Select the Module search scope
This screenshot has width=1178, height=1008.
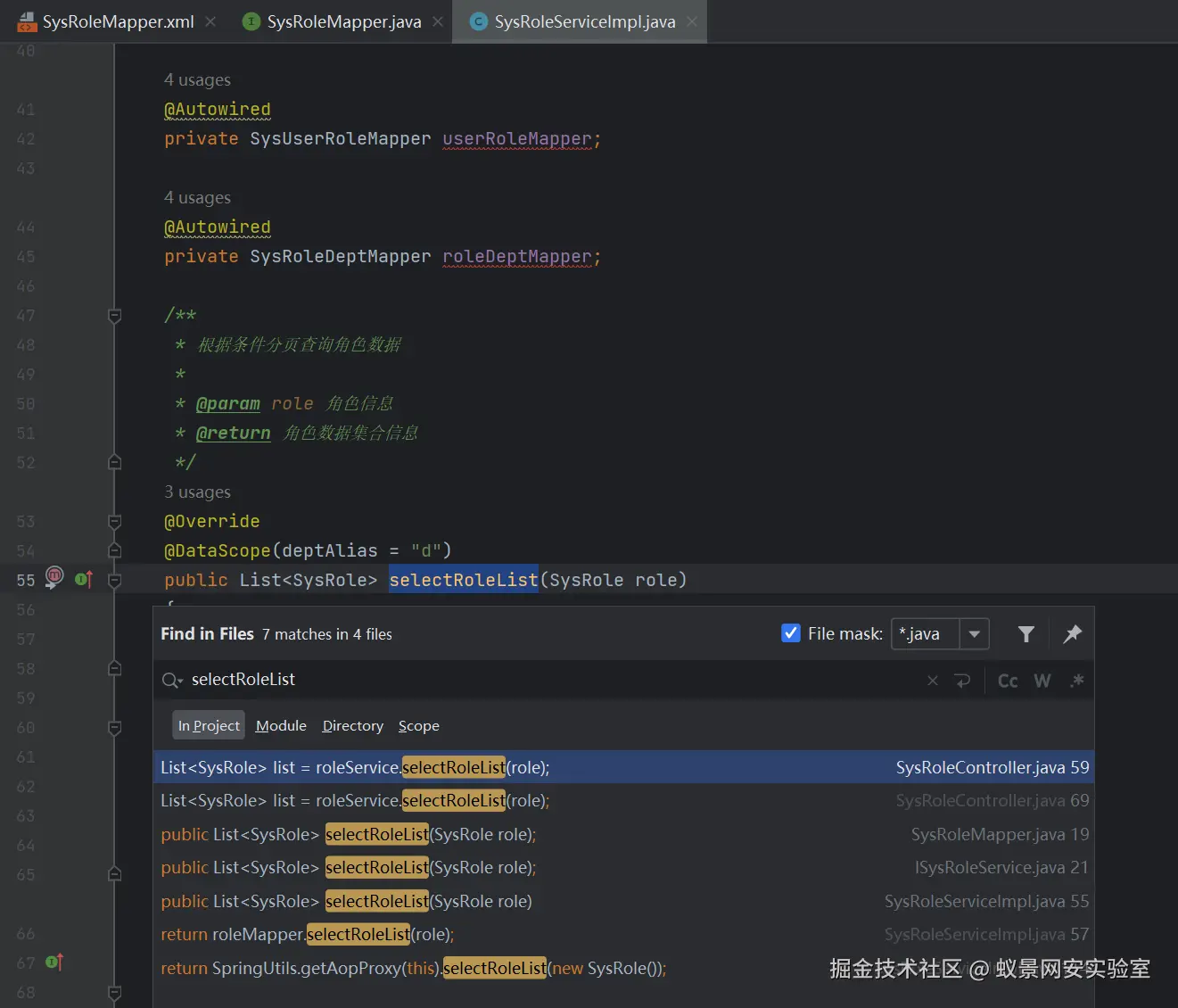pyautogui.click(x=281, y=726)
